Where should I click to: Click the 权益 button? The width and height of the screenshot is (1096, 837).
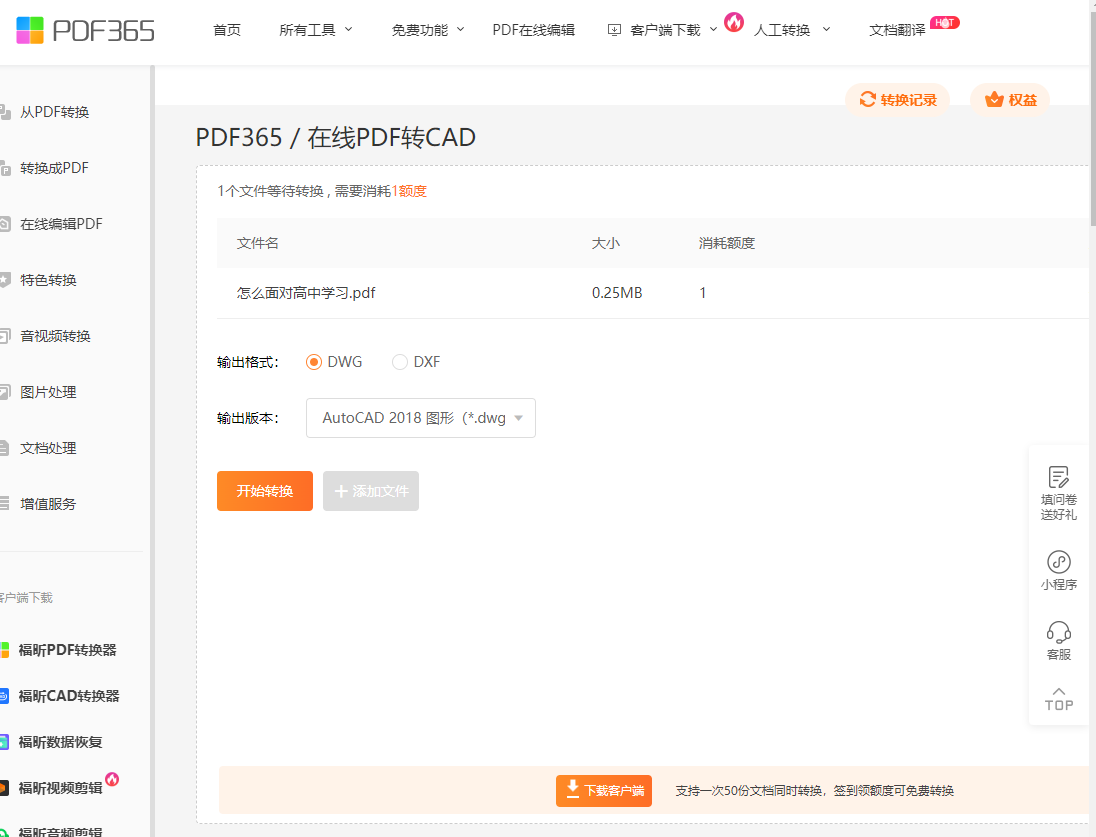[x=1010, y=100]
